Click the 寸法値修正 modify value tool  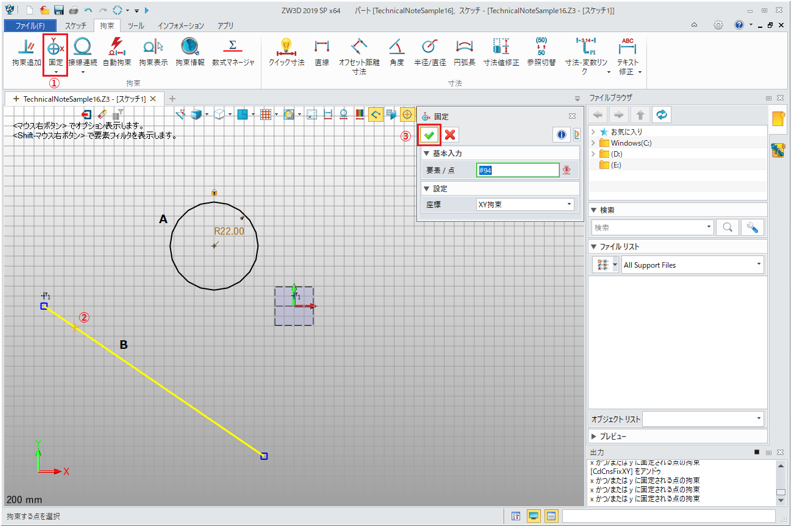tap(501, 52)
